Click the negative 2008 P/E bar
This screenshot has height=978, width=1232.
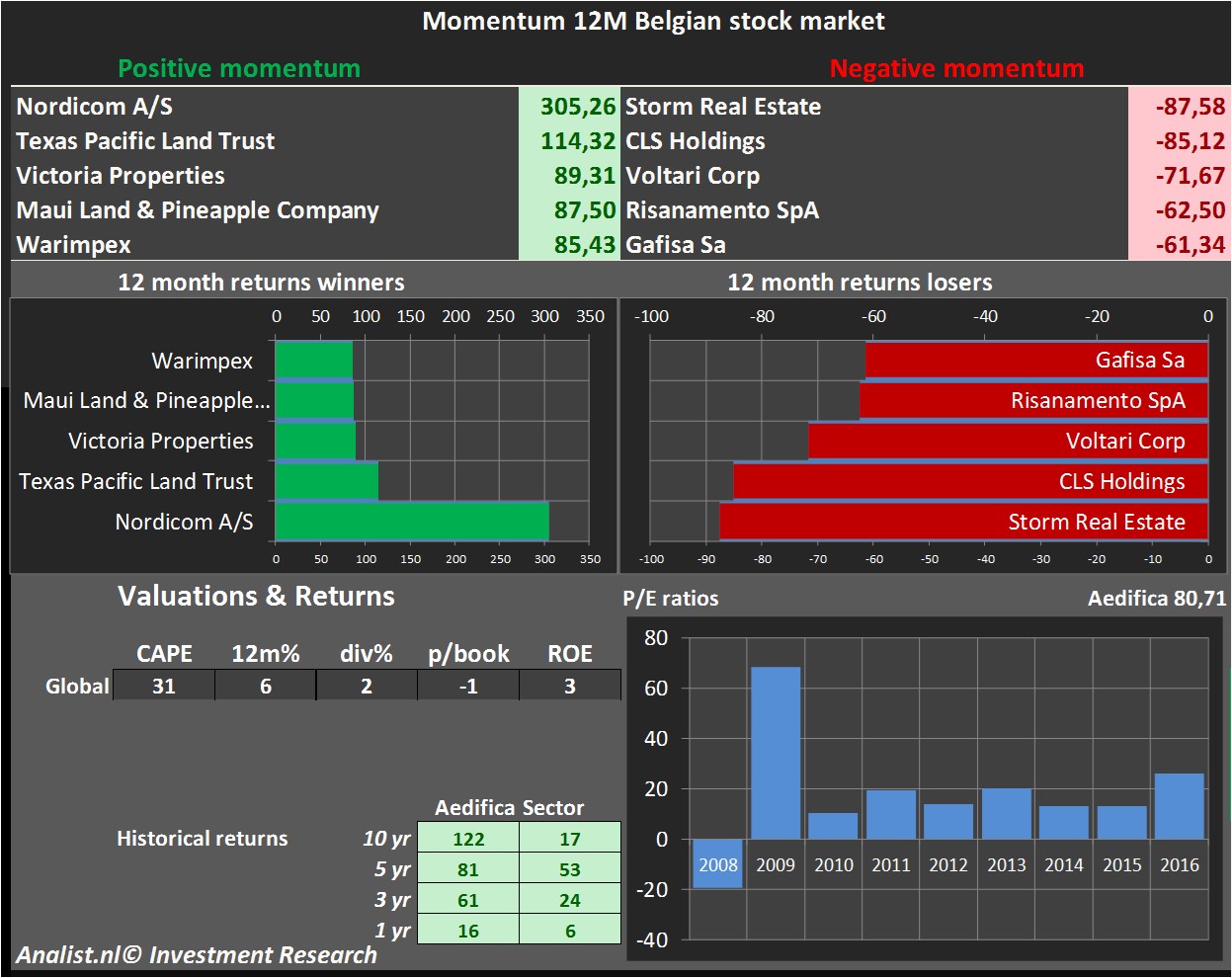tap(717, 863)
